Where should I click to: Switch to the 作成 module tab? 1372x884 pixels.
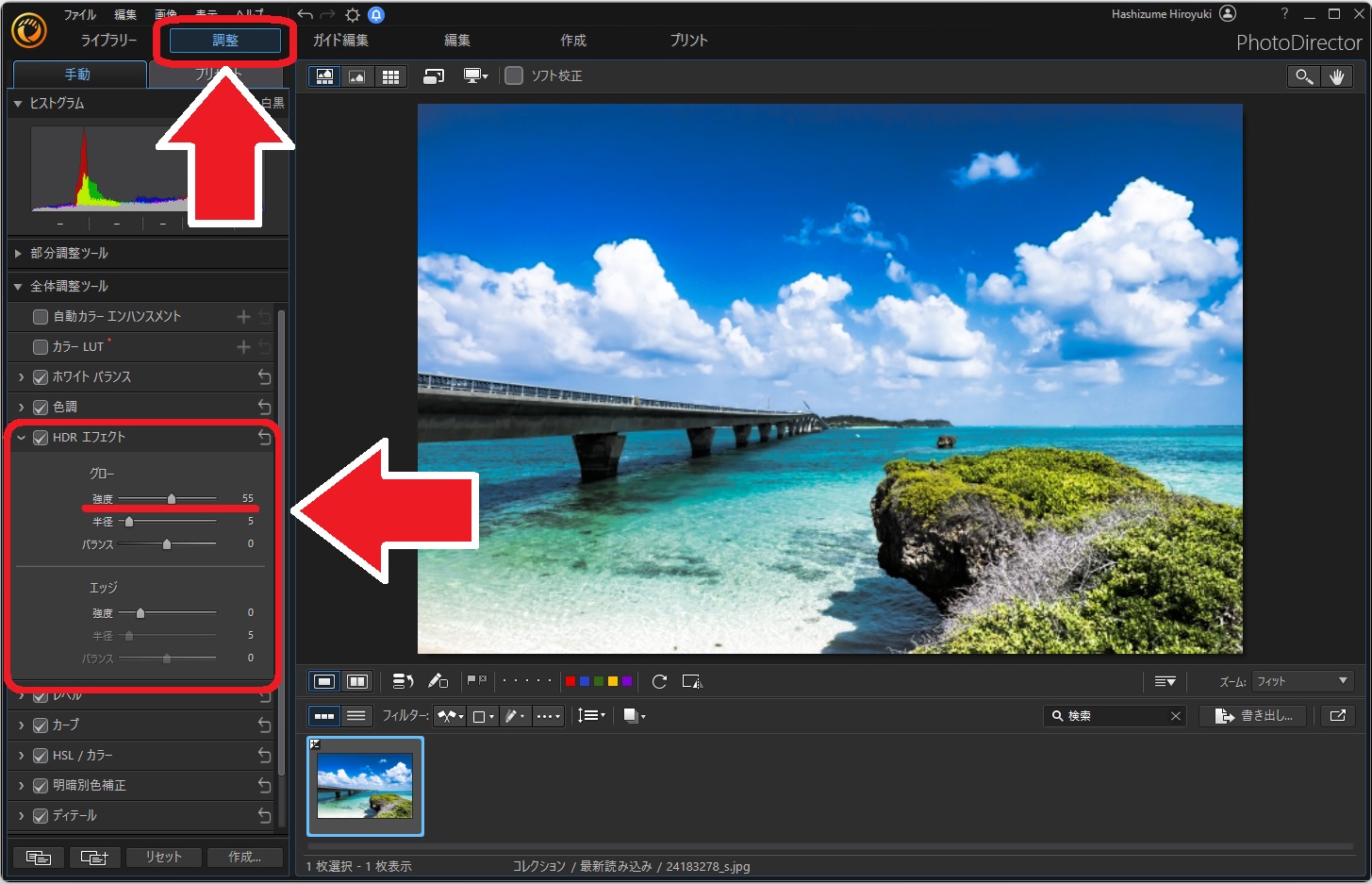point(573,41)
